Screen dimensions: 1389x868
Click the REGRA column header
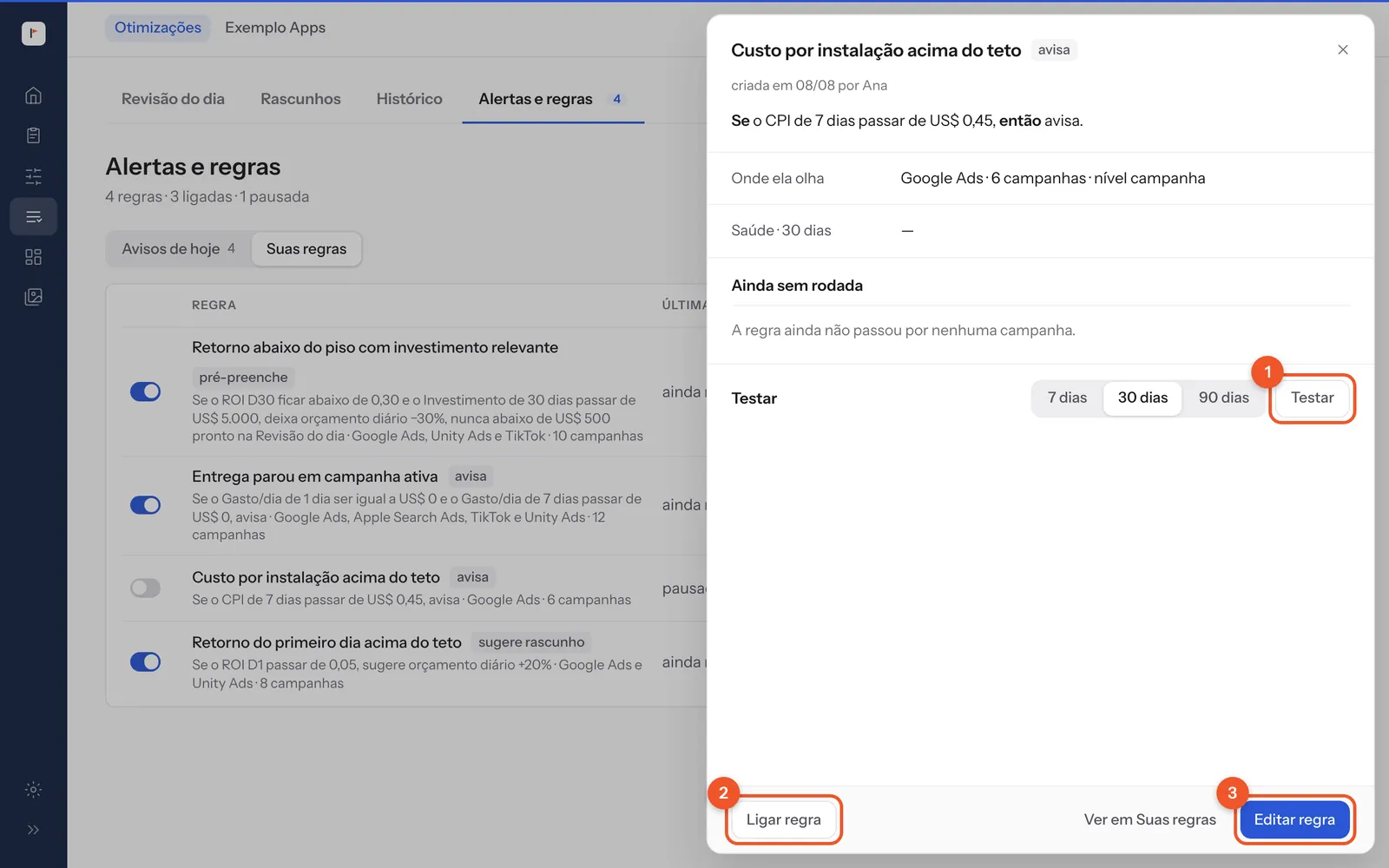tap(214, 306)
